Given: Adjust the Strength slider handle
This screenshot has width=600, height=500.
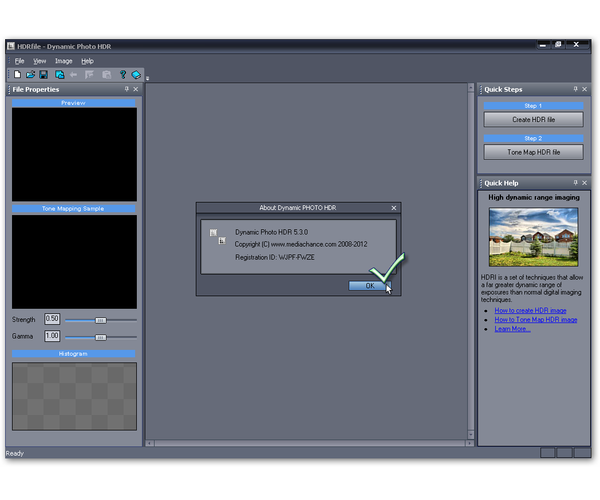Looking at the screenshot, I should coord(101,320).
